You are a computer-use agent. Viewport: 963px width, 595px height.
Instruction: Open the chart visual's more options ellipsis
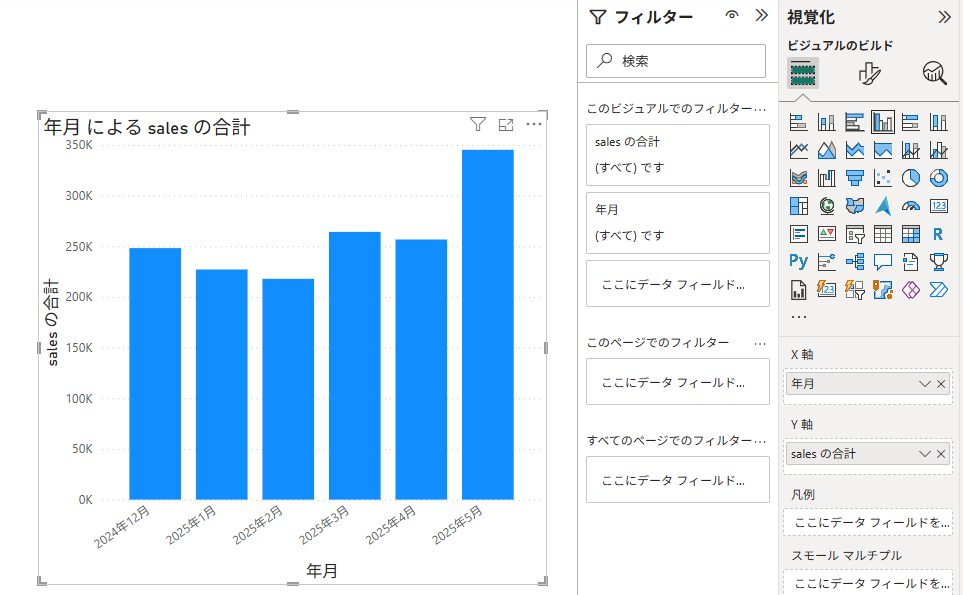[534, 124]
